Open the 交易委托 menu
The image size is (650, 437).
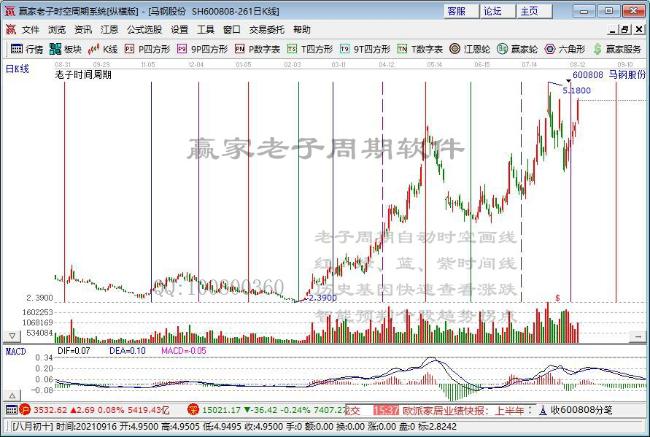(267, 29)
